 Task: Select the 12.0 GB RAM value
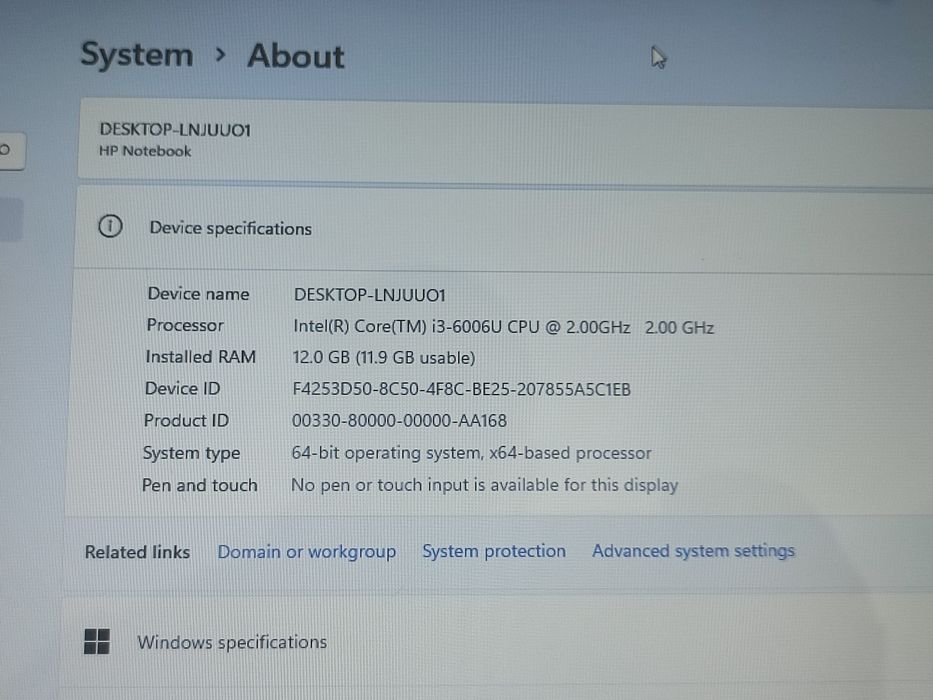coord(384,358)
